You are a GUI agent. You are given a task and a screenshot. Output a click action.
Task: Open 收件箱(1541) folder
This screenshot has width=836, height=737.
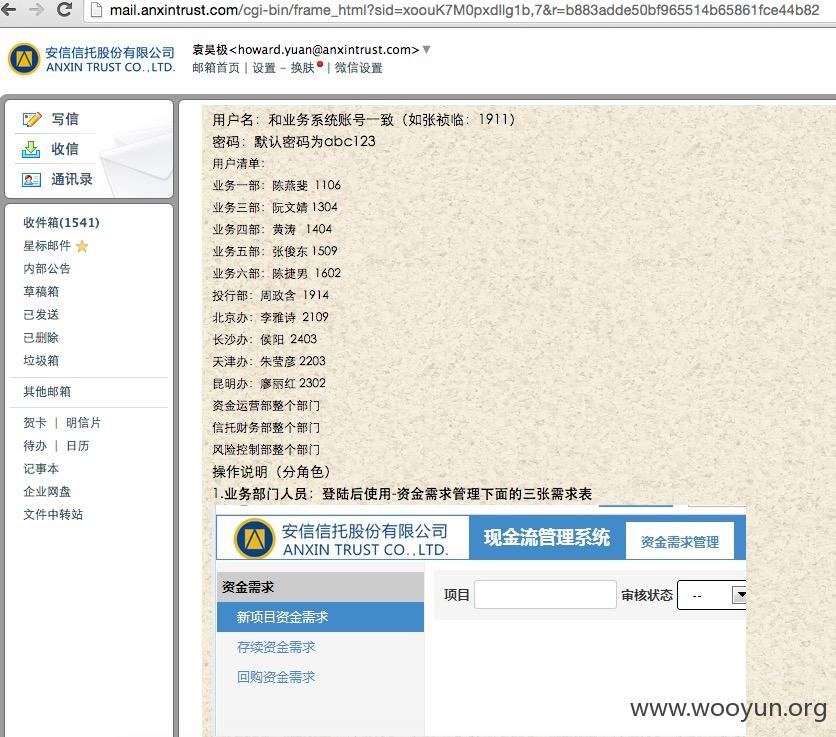point(61,222)
